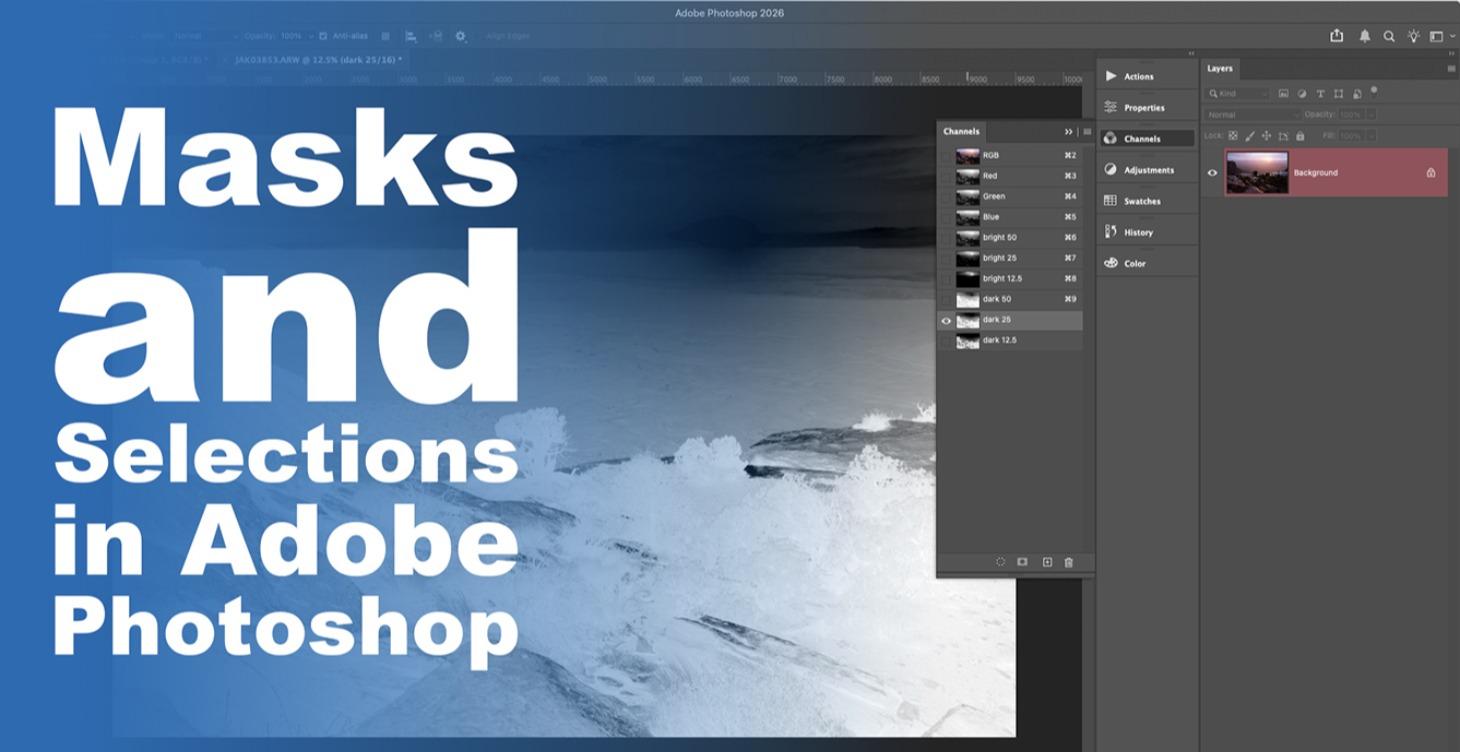
Task: Select the bright 25 channel
Action: (1011, 258)
